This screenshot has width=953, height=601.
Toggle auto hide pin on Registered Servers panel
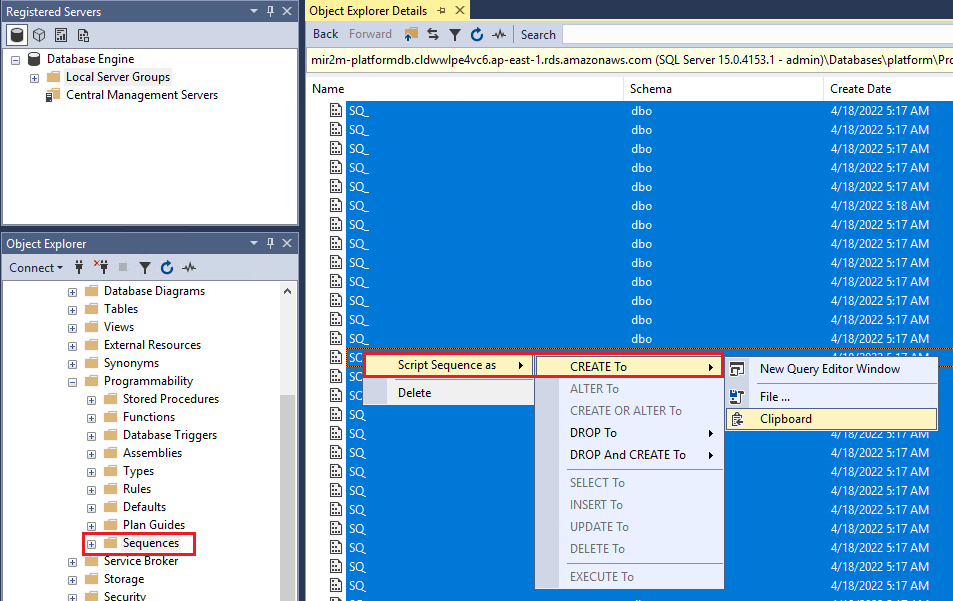[270, 11]
